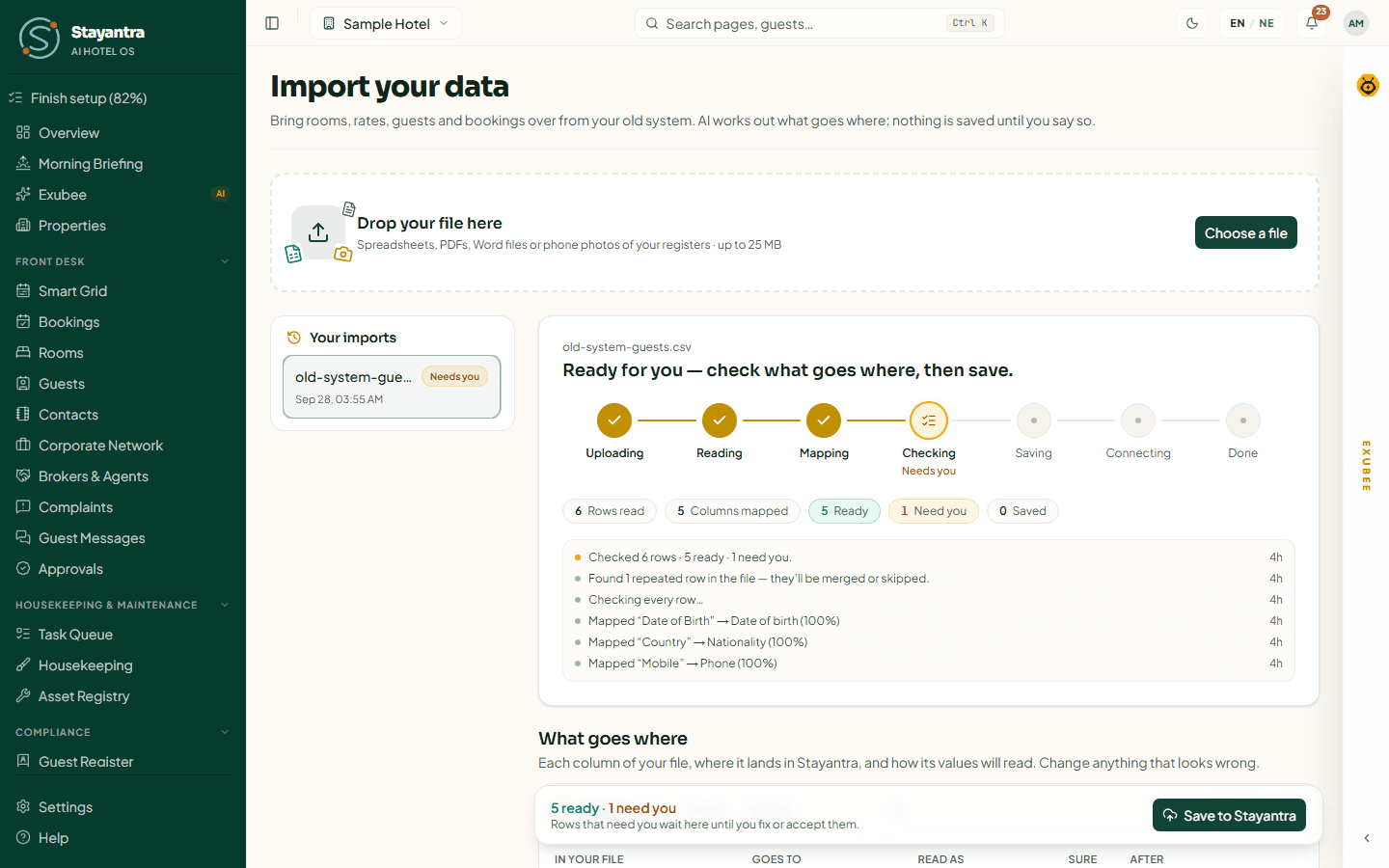Open Guest Messages

coord(123,538)
